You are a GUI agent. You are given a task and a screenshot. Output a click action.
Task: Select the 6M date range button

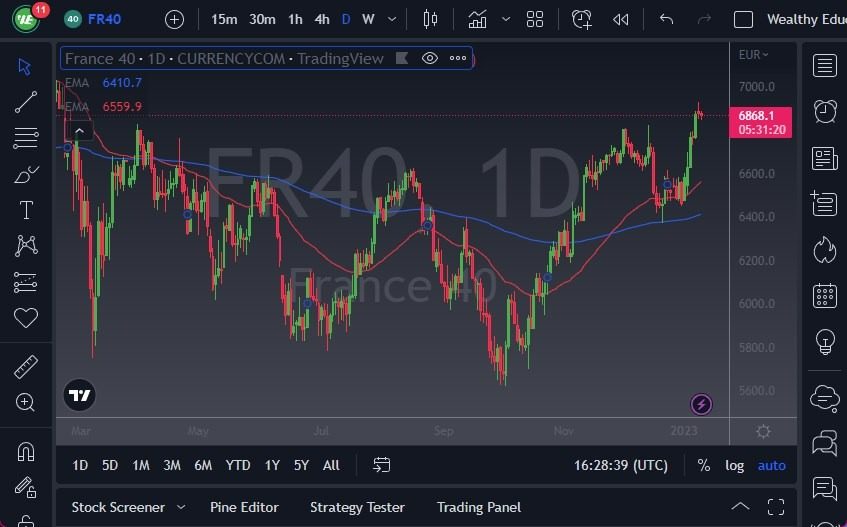[x=203, y=465]
